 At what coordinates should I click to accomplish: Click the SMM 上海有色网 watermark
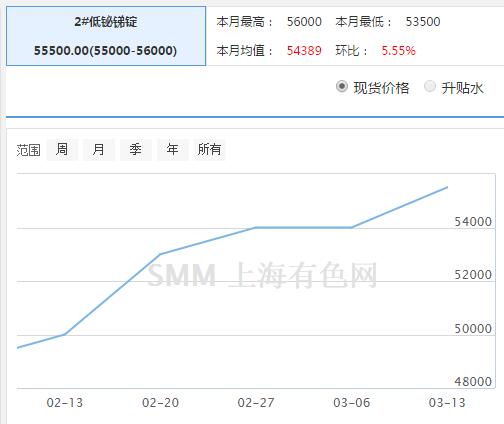(x=262, y=275)
